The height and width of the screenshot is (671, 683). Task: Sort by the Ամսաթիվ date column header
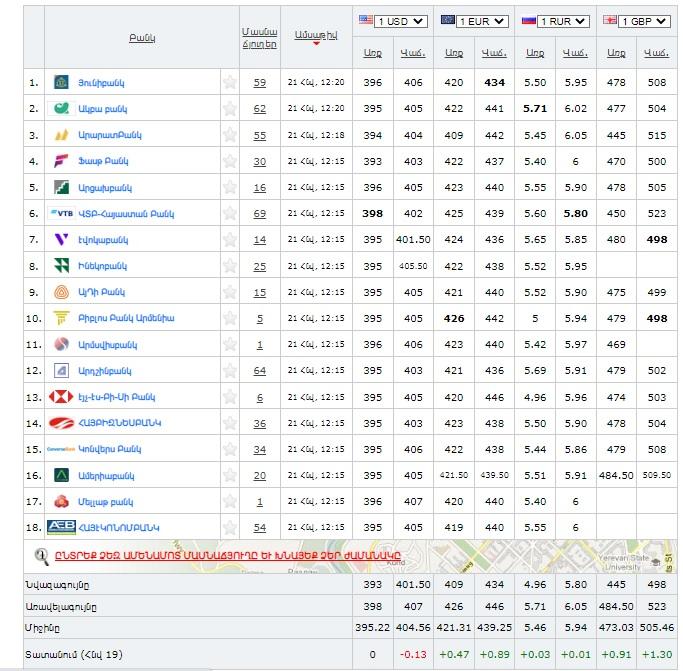pyautogui.click(x=315, y=36)
